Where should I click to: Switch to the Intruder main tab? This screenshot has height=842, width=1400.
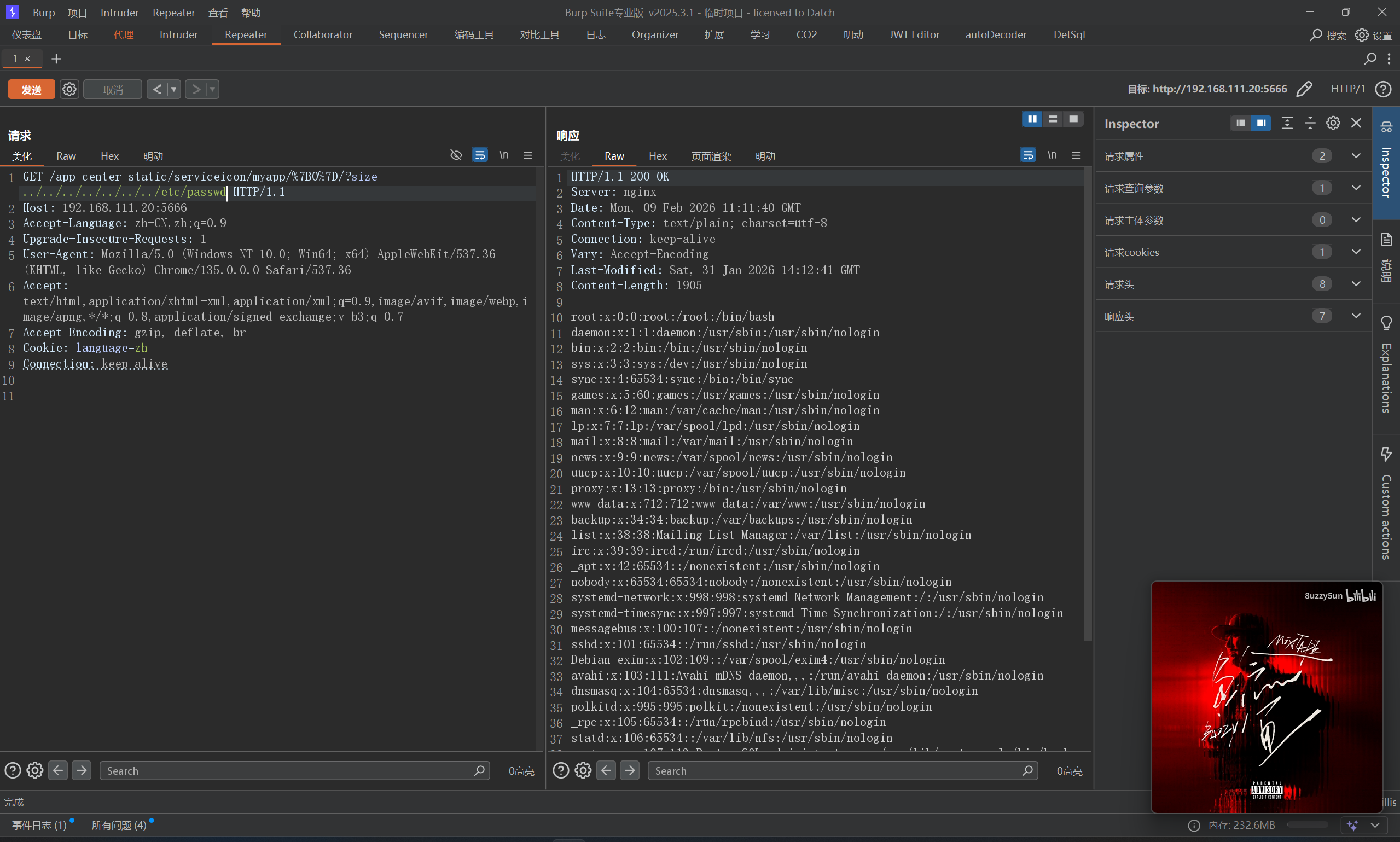point(178,34)
